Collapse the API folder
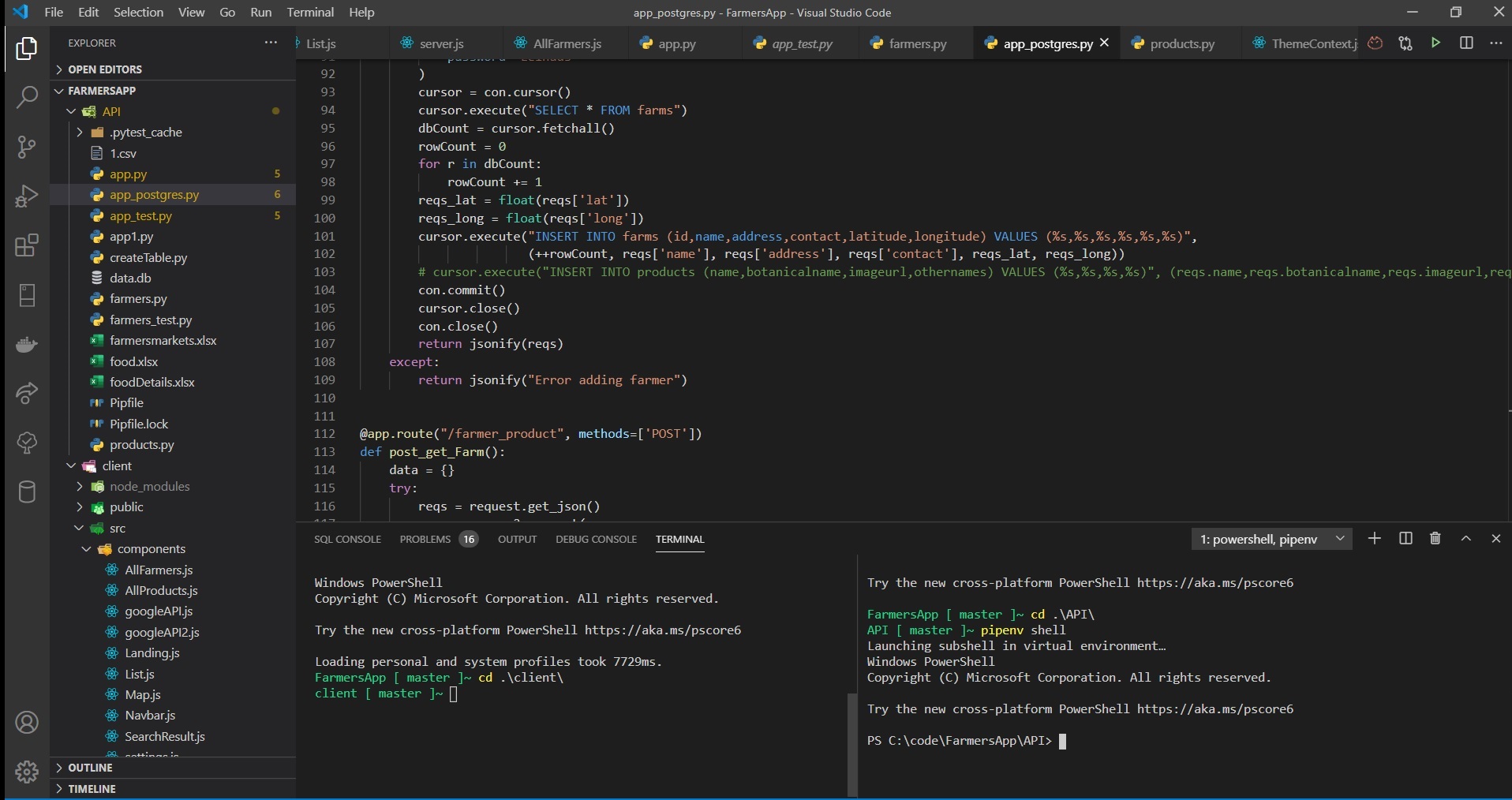Viewport: 1512px width, 800px height. (173, 111)
